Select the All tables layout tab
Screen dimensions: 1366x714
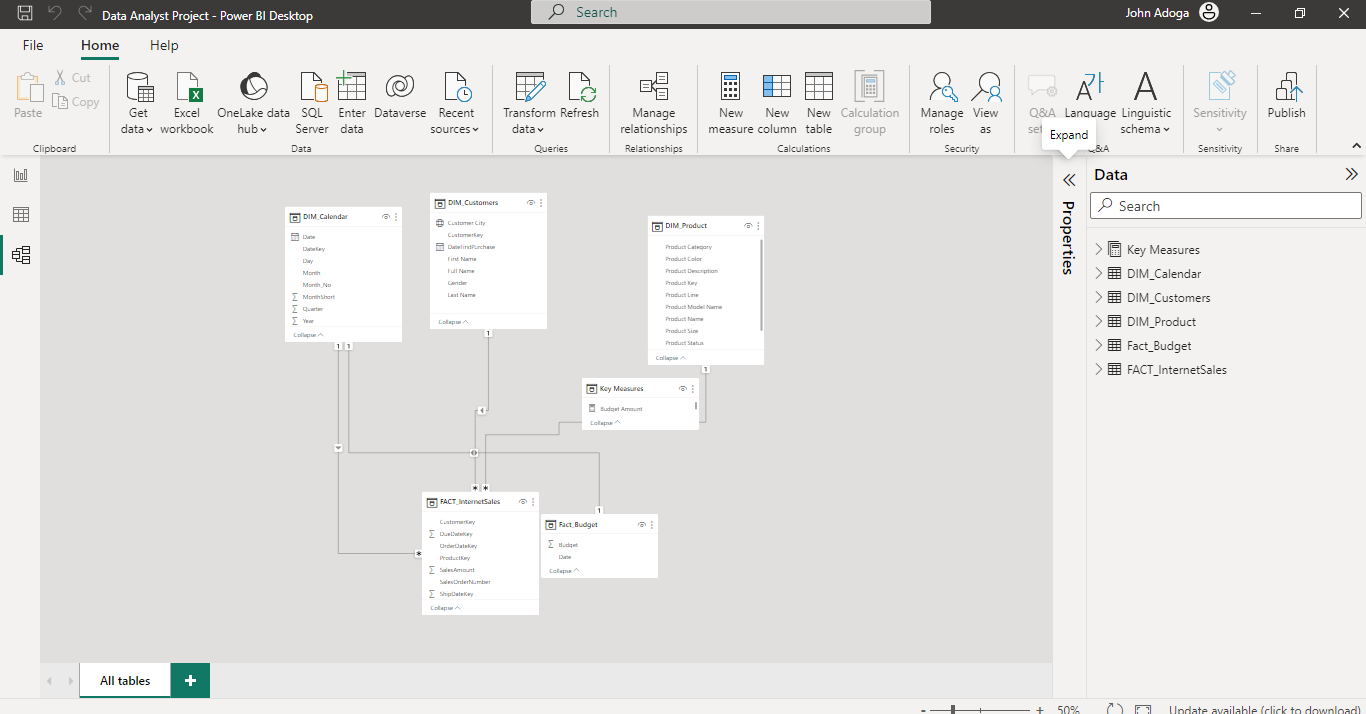(x=125, y=681)
